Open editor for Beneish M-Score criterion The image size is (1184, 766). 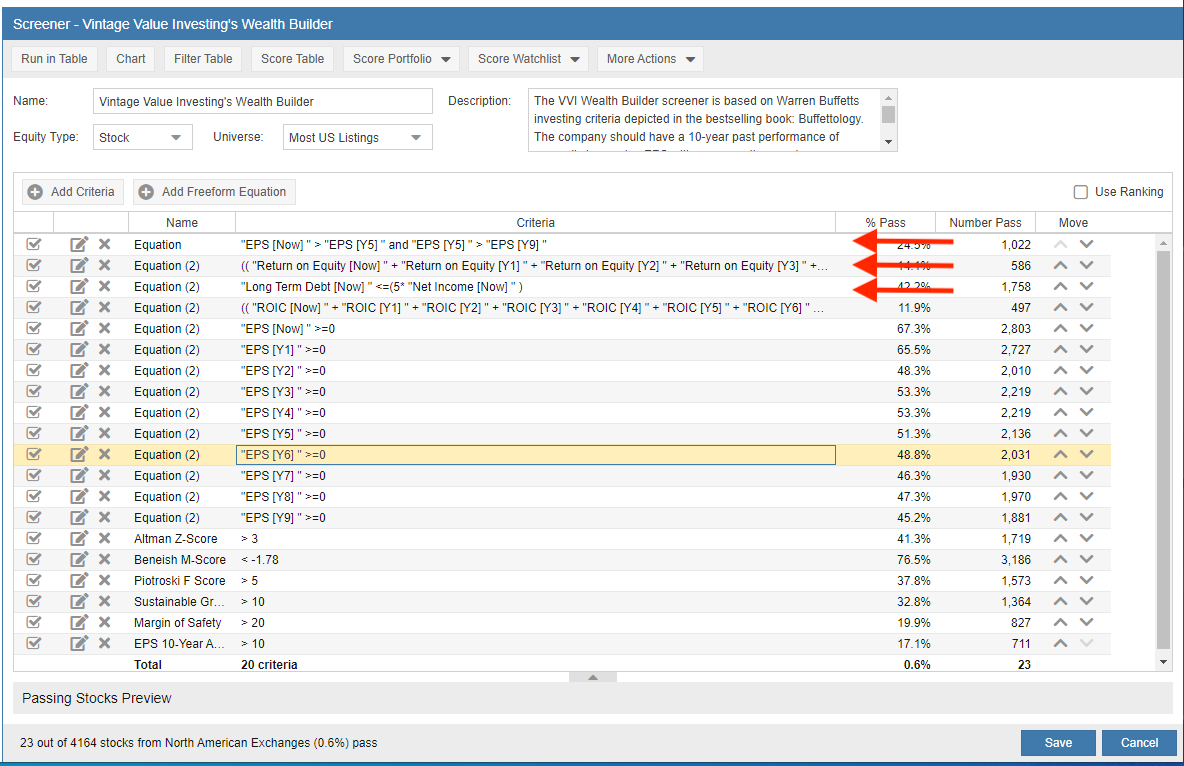click(79, 560)
